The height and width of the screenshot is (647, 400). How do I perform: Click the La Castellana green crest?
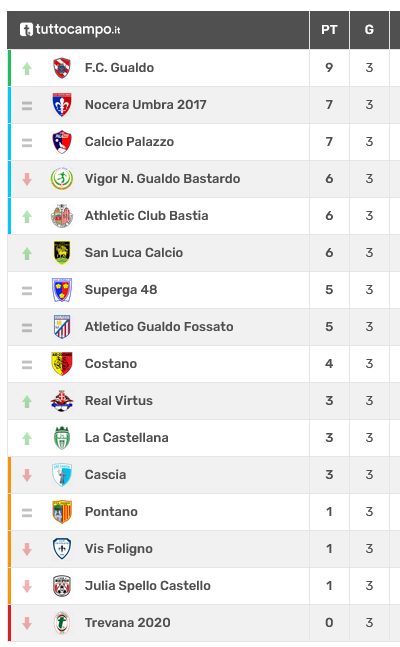[62, 438]
